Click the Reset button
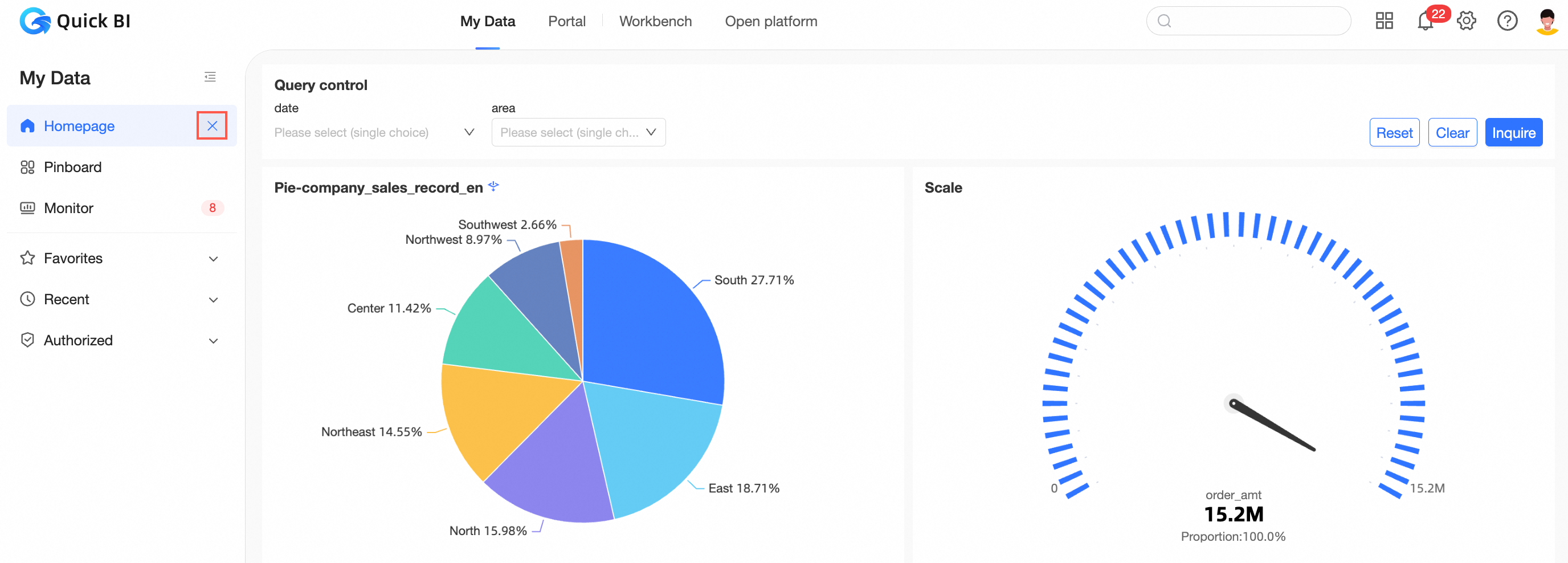 1394,132
